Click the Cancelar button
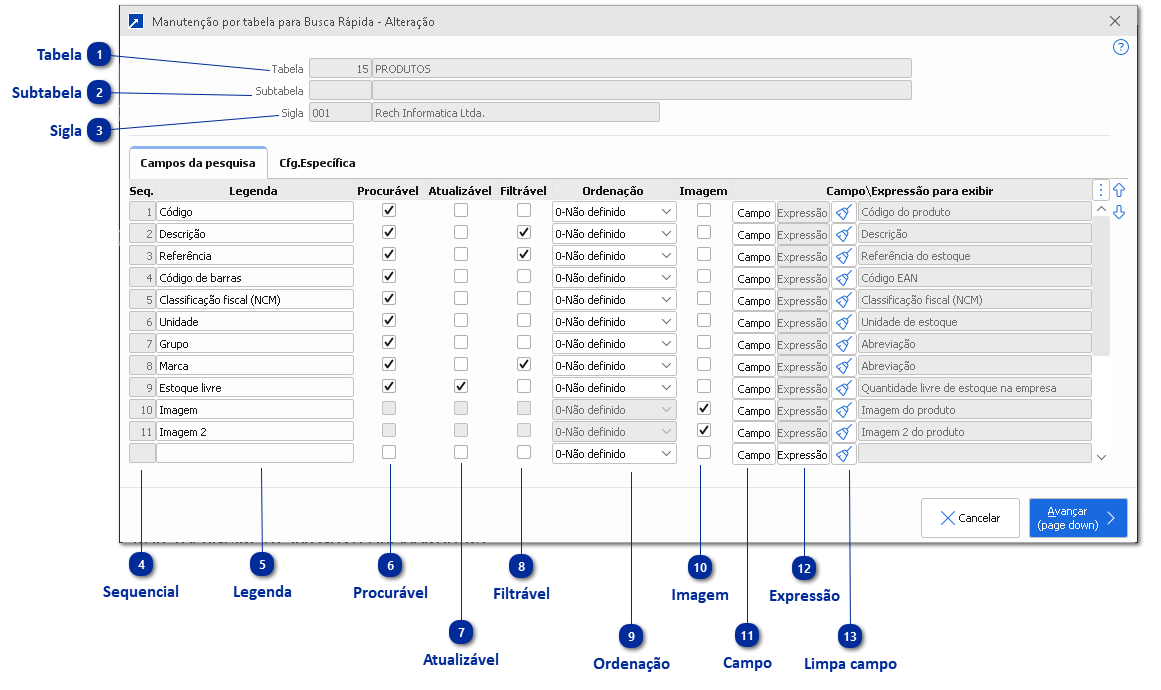The width and height of the screenshot is (1161, 690). click(x=969, y=518)
